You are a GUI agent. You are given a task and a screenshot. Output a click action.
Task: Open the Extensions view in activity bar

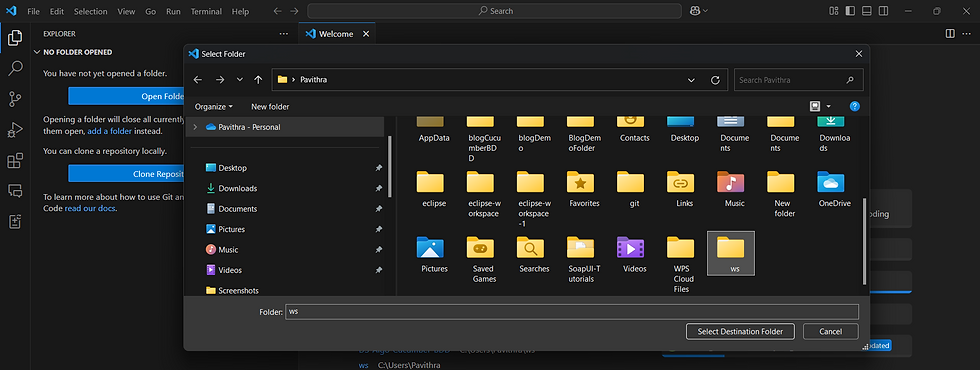(15, 160)
